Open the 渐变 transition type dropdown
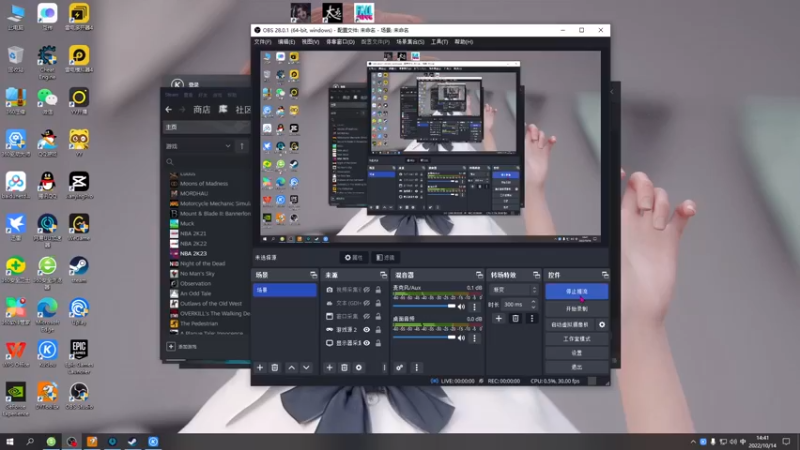 click(513, 289)
